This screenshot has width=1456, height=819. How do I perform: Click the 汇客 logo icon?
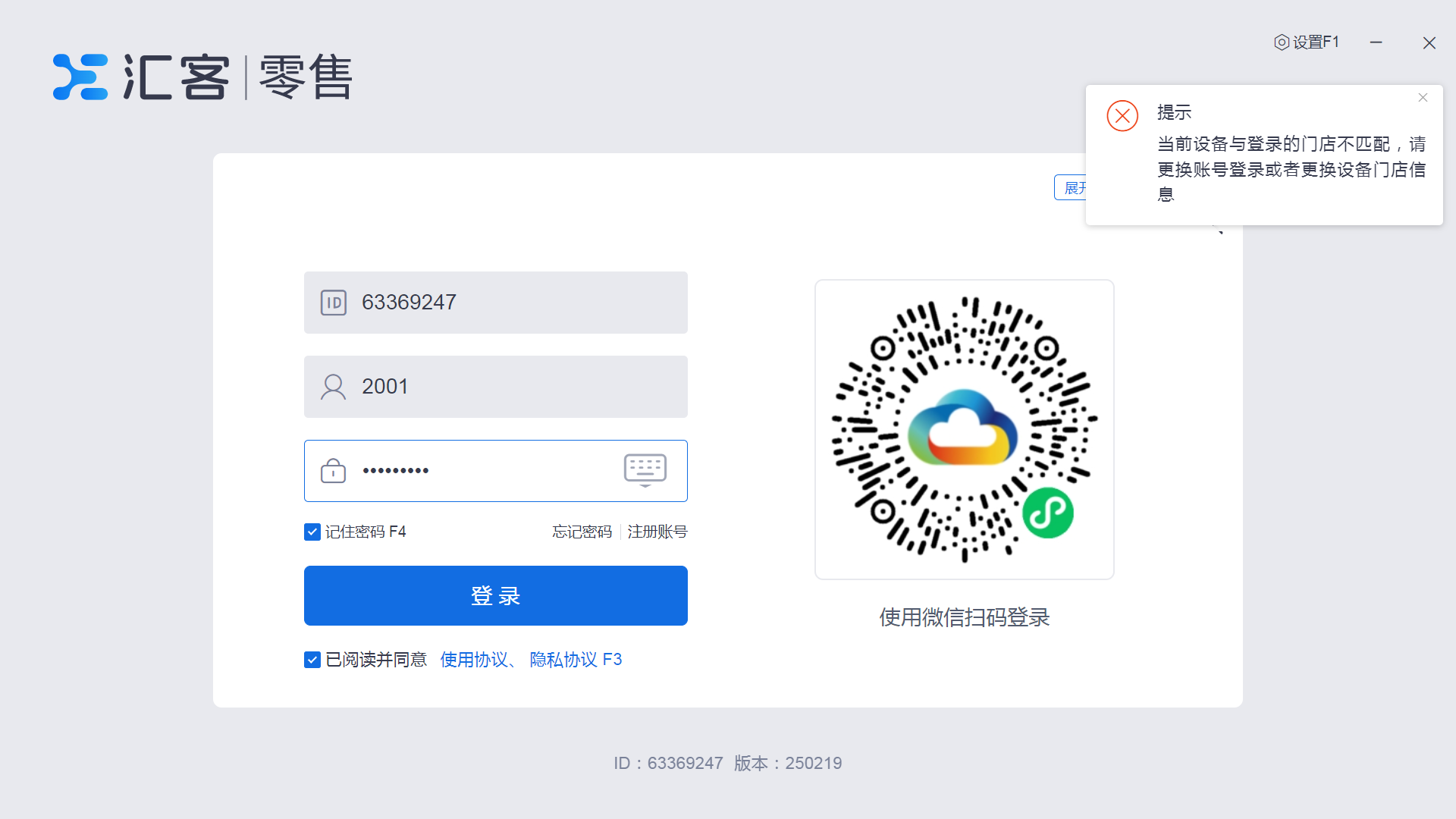80,77
